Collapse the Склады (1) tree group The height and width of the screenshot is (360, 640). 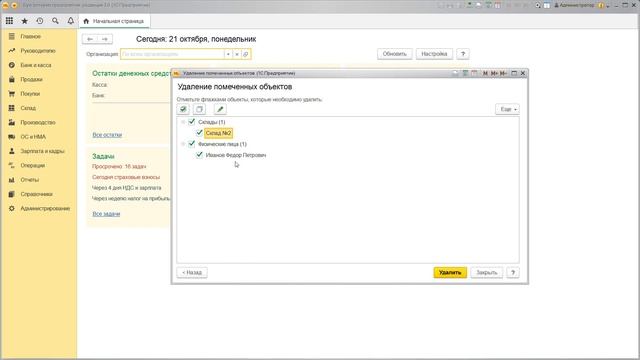[183, 122]
